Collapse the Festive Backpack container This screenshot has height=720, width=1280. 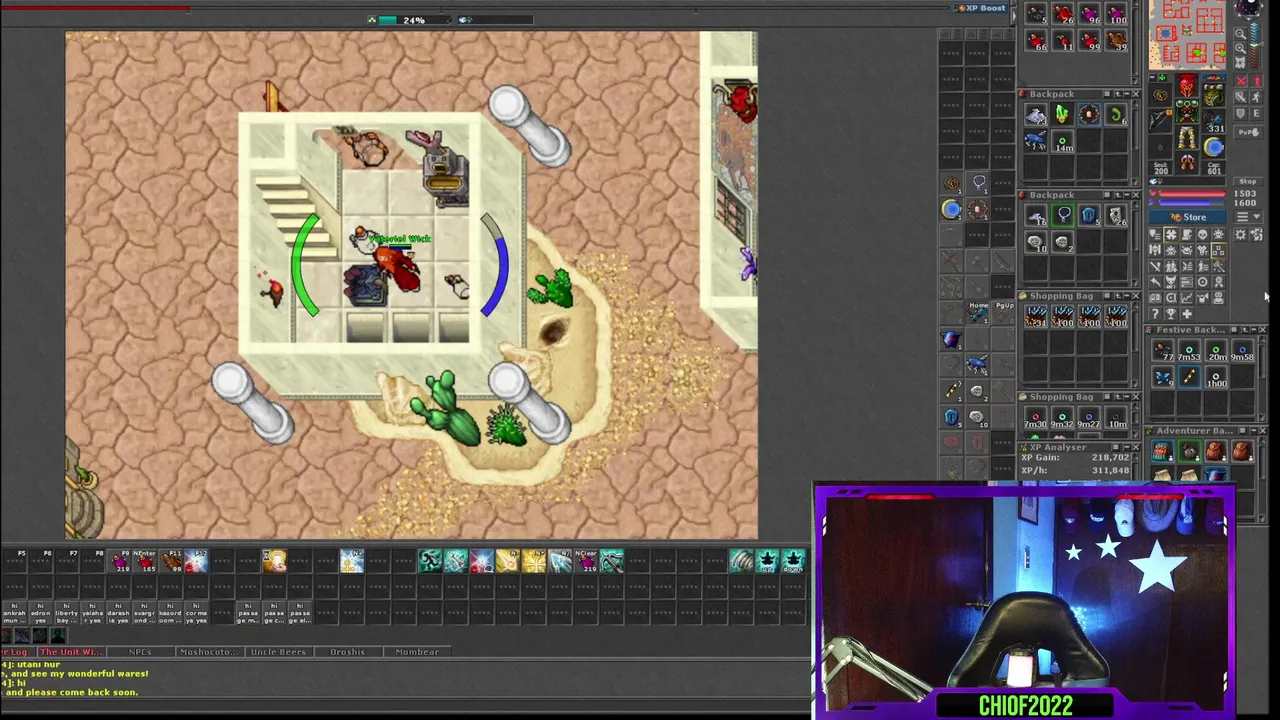tap(1254, 330)
